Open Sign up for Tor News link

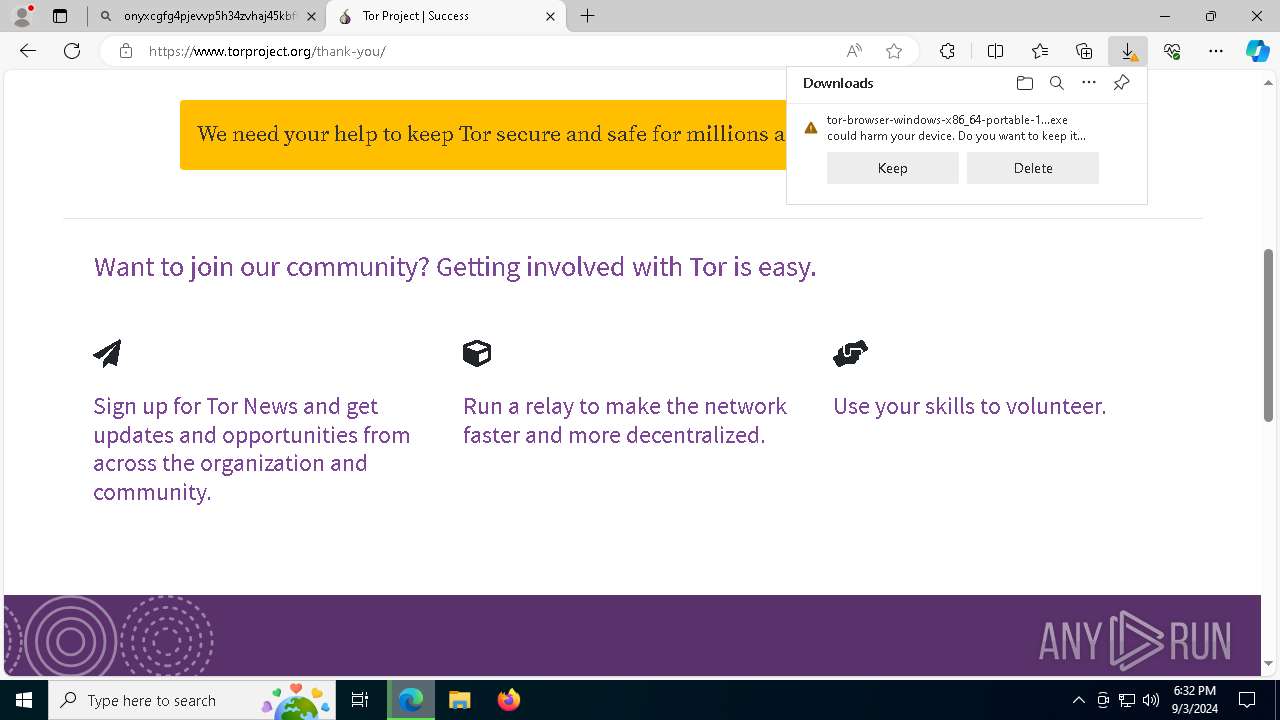coord(252,449)
